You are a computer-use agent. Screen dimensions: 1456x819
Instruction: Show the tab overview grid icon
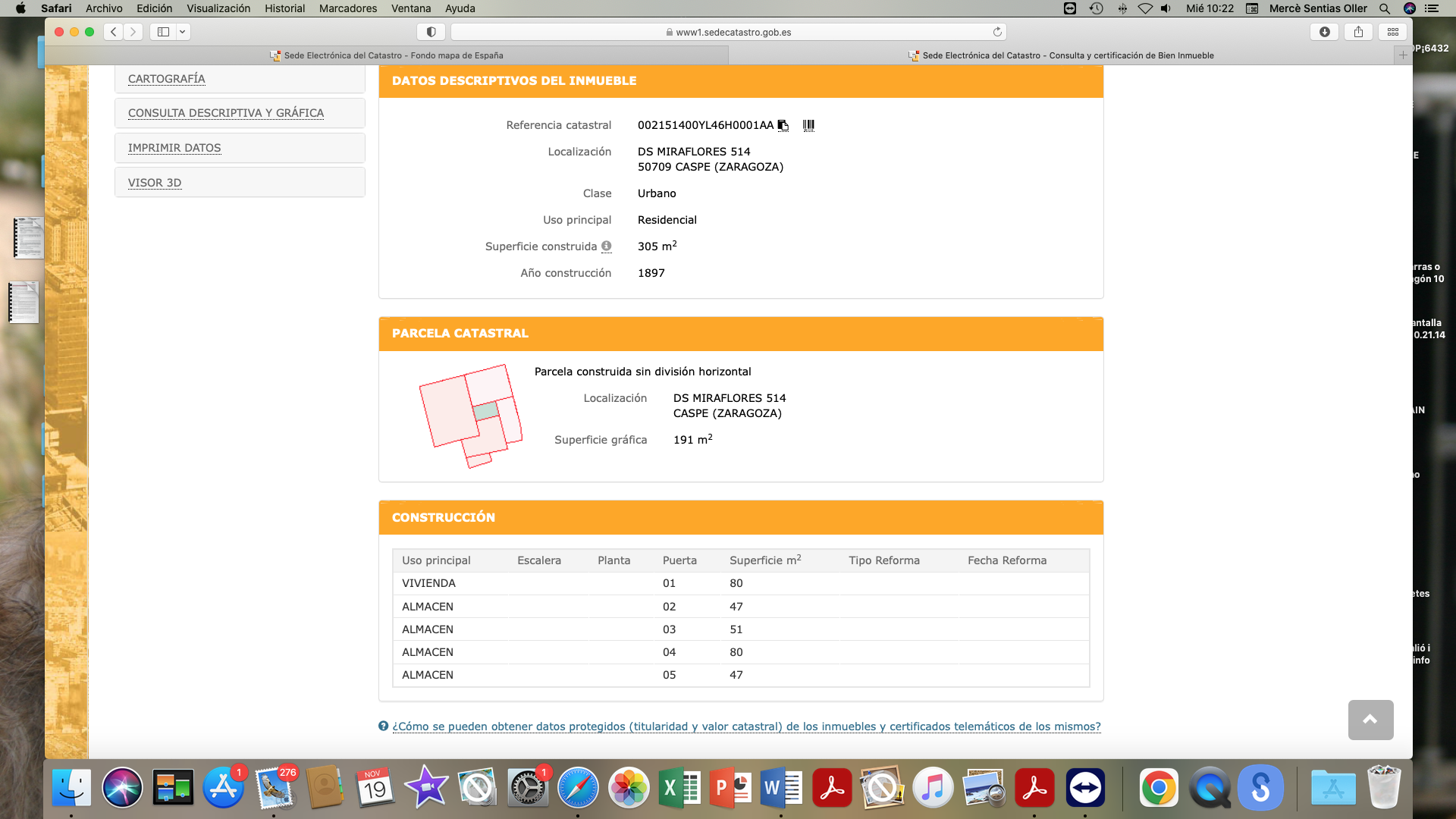pyautogui.click(x=1393, y=32)
